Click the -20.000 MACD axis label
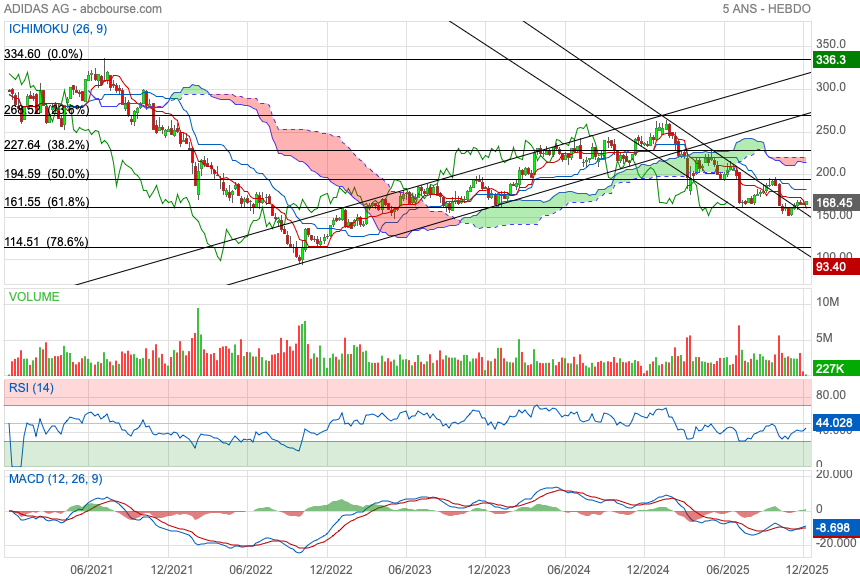This screenshot has width=860, height=580. pyautogui.click(x=834, y=543)
